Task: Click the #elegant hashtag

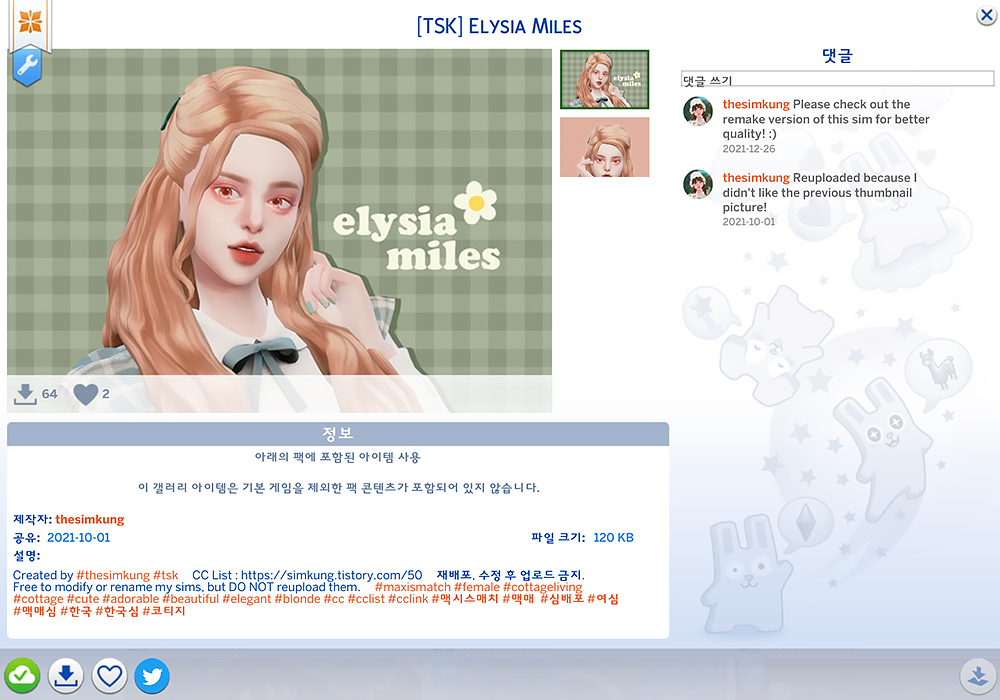Action: 246,599
